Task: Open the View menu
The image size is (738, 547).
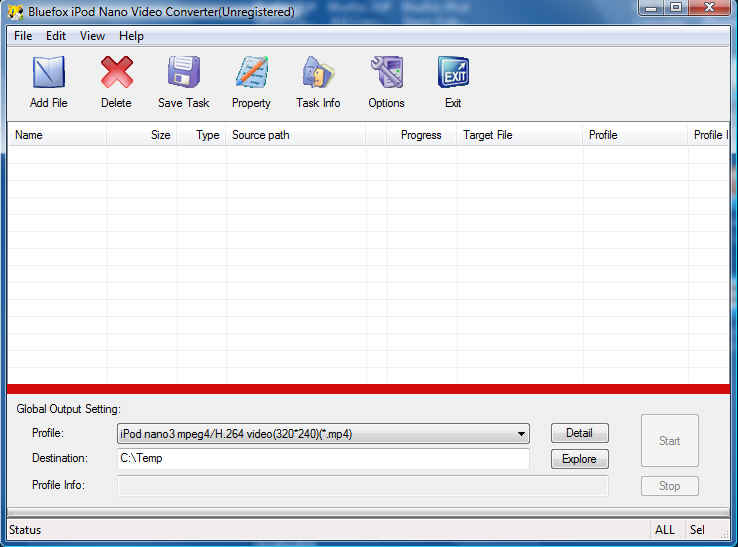Action: 92,36
